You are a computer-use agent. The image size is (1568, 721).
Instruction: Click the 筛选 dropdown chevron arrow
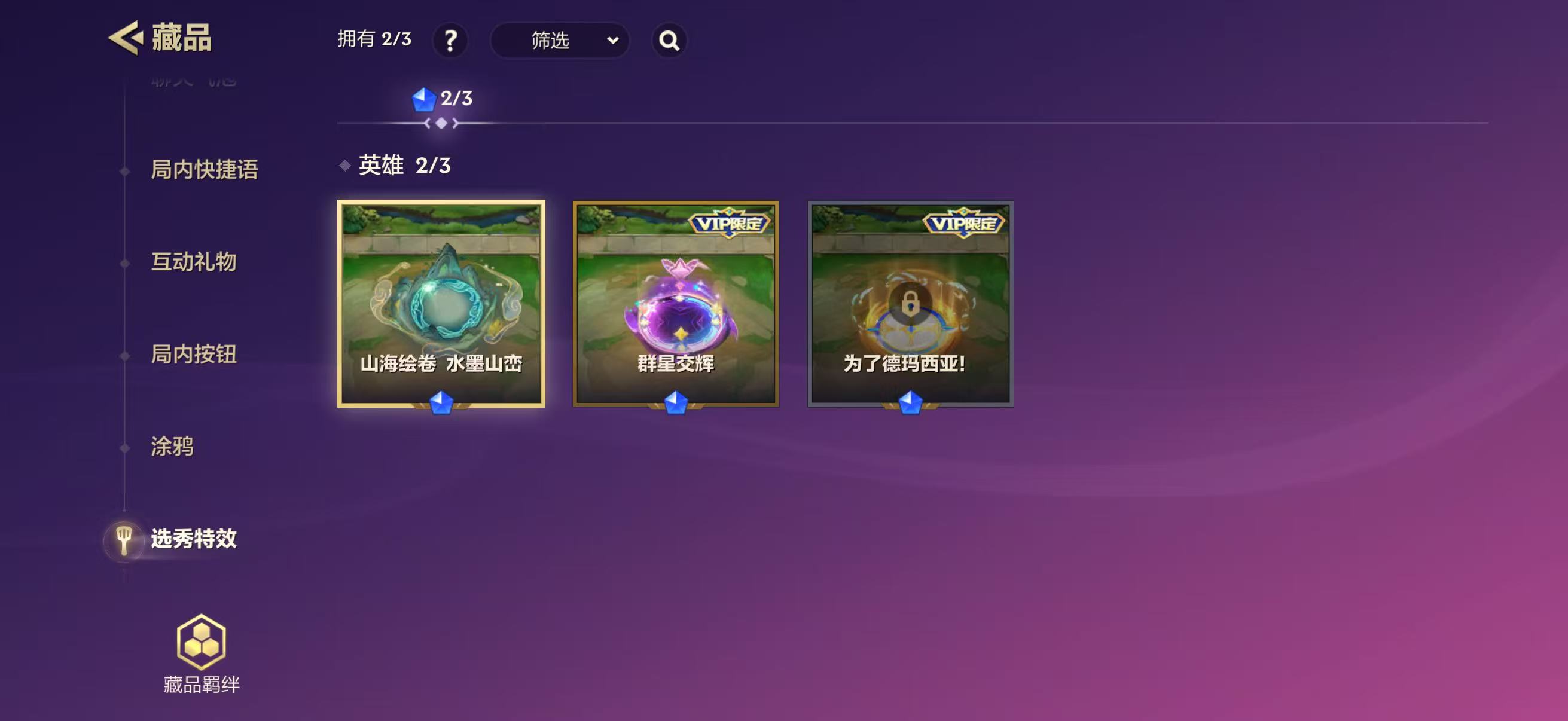click(x=613, y=41)
